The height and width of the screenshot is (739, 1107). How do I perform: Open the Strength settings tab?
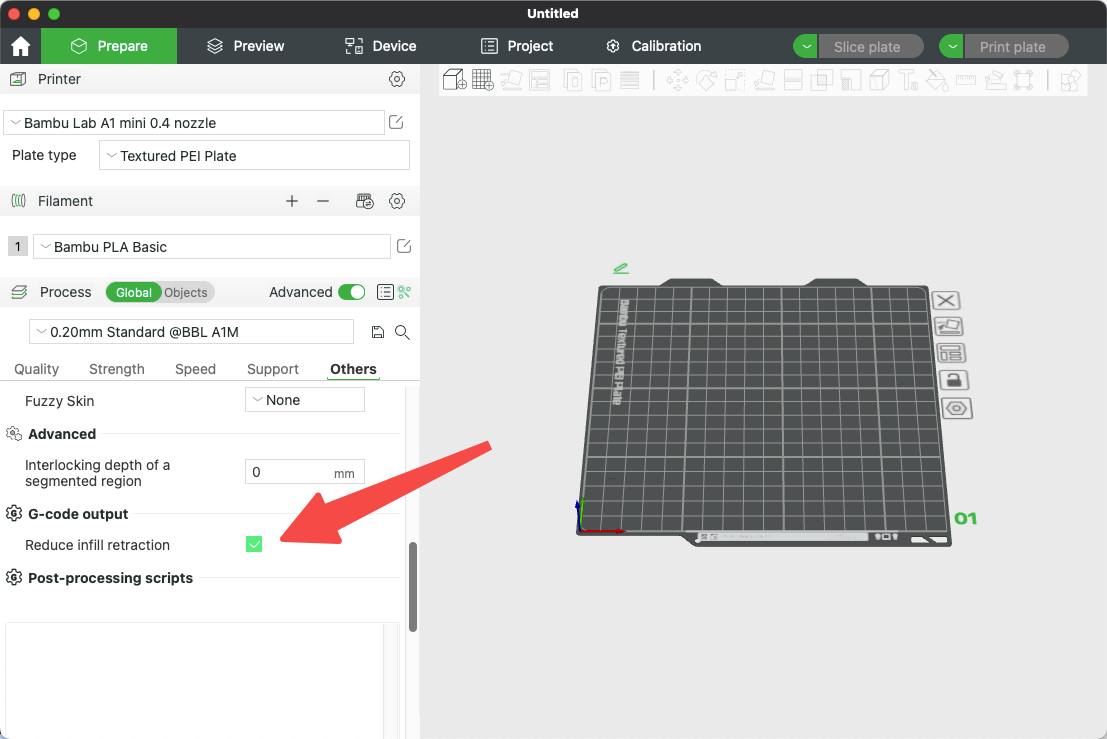116,369
